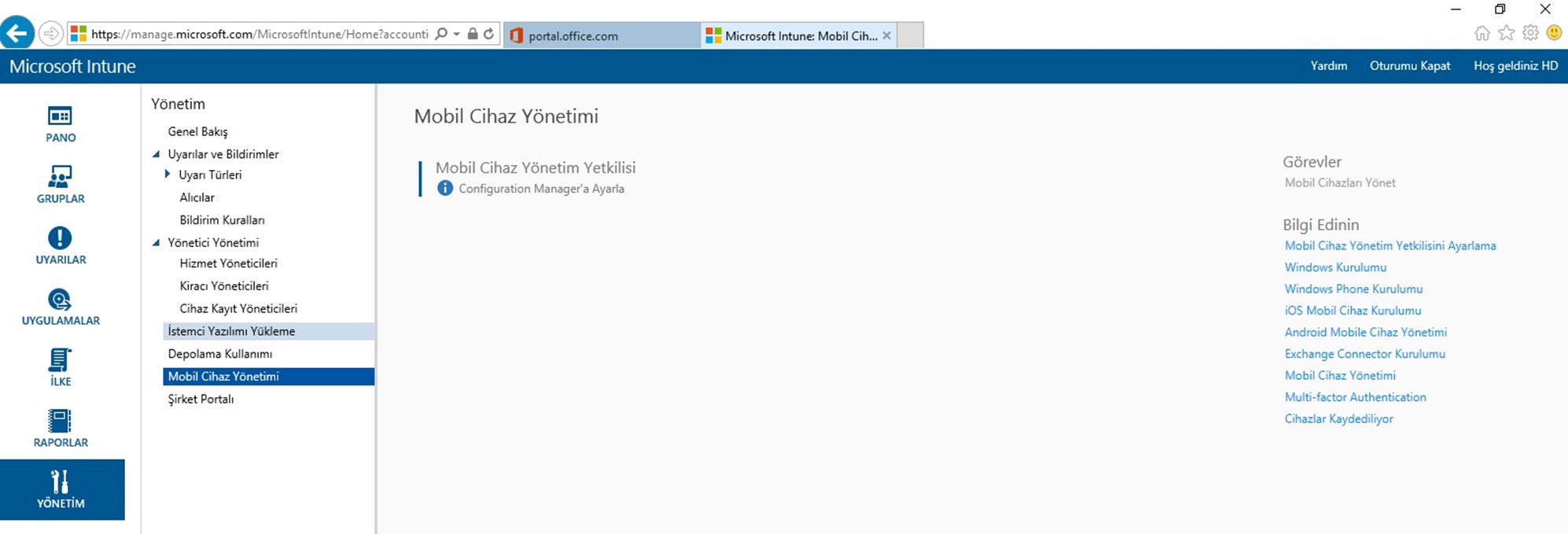This screenshot has height=534, width=1568.
Task: Click the Yardım header link
Action: [x=1328, y=66]
